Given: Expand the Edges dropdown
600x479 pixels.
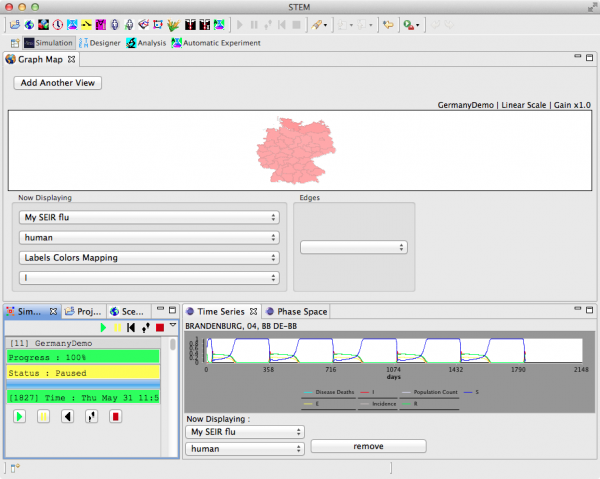Looking at the screenshot, I should [352, 247].
